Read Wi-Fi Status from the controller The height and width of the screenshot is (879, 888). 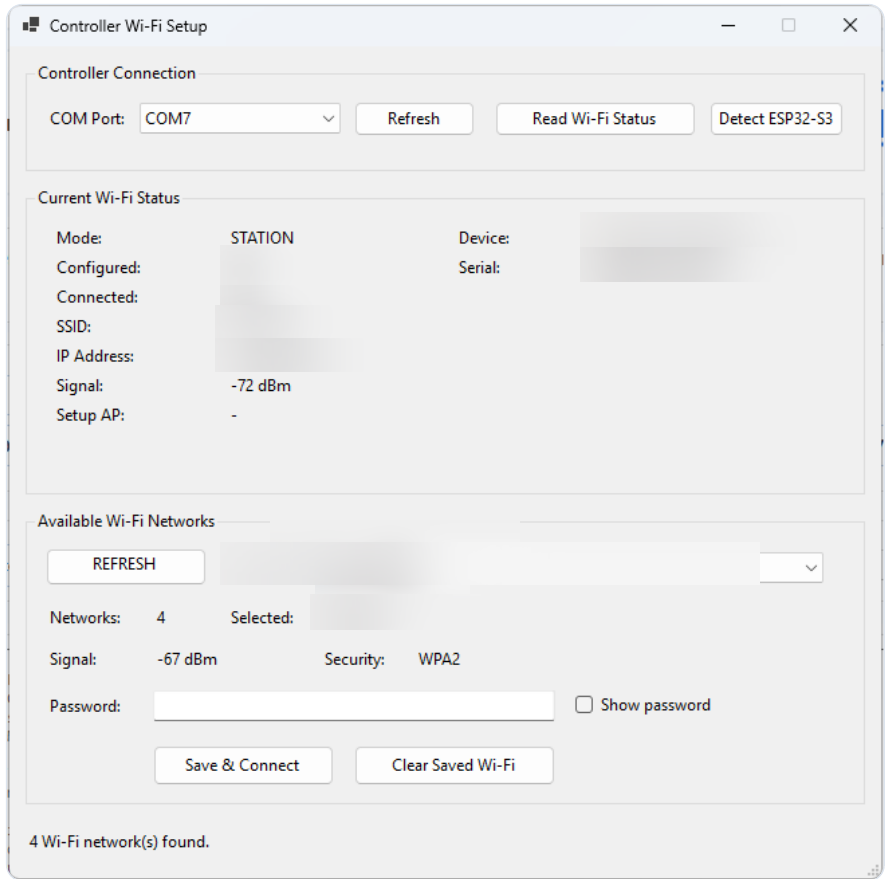coord(595,118)
